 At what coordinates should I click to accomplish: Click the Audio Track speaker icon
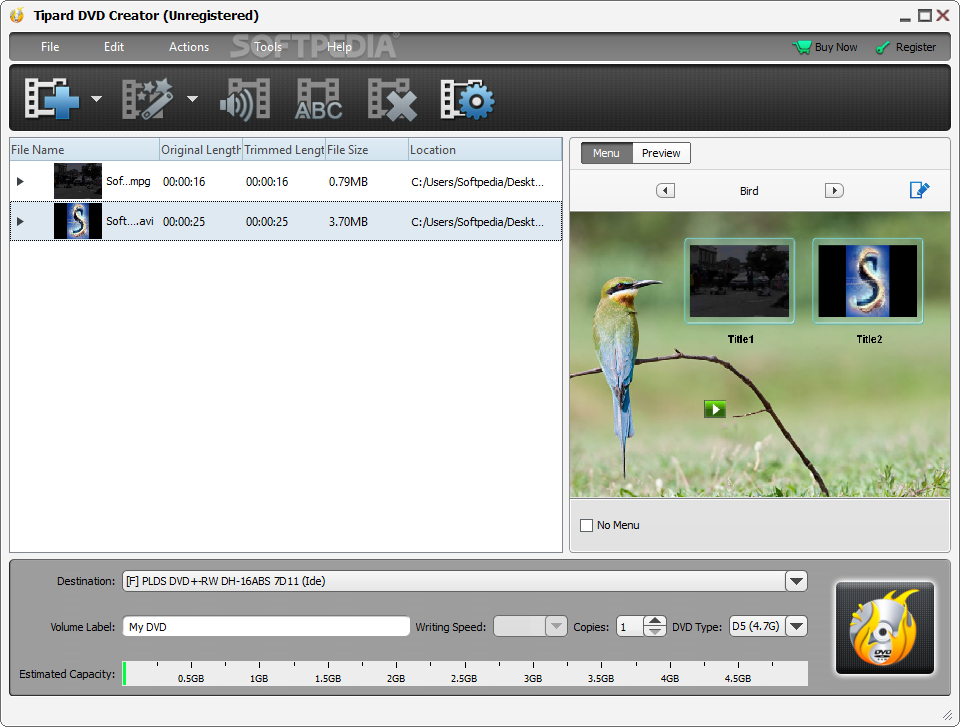245,99
